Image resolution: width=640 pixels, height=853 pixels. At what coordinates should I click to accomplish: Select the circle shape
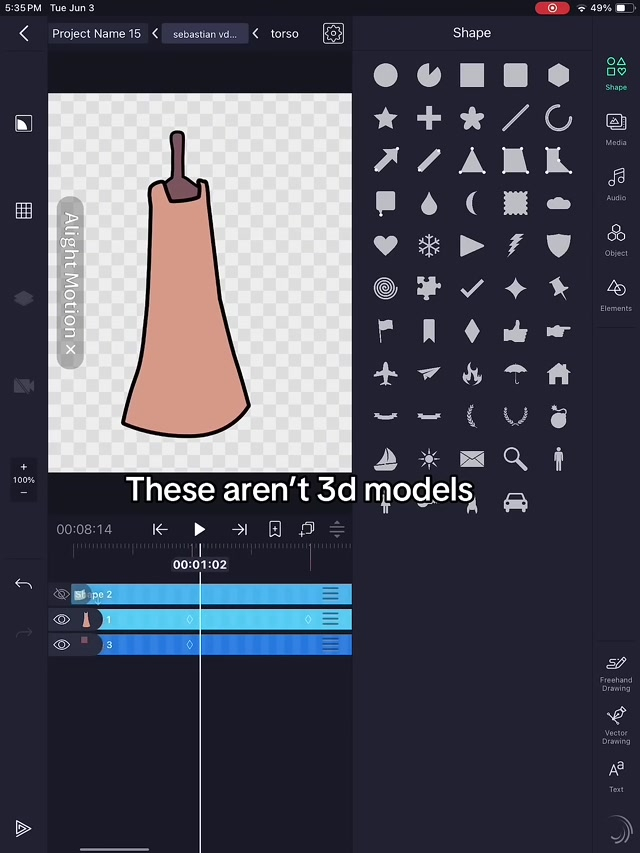point(385,75)
